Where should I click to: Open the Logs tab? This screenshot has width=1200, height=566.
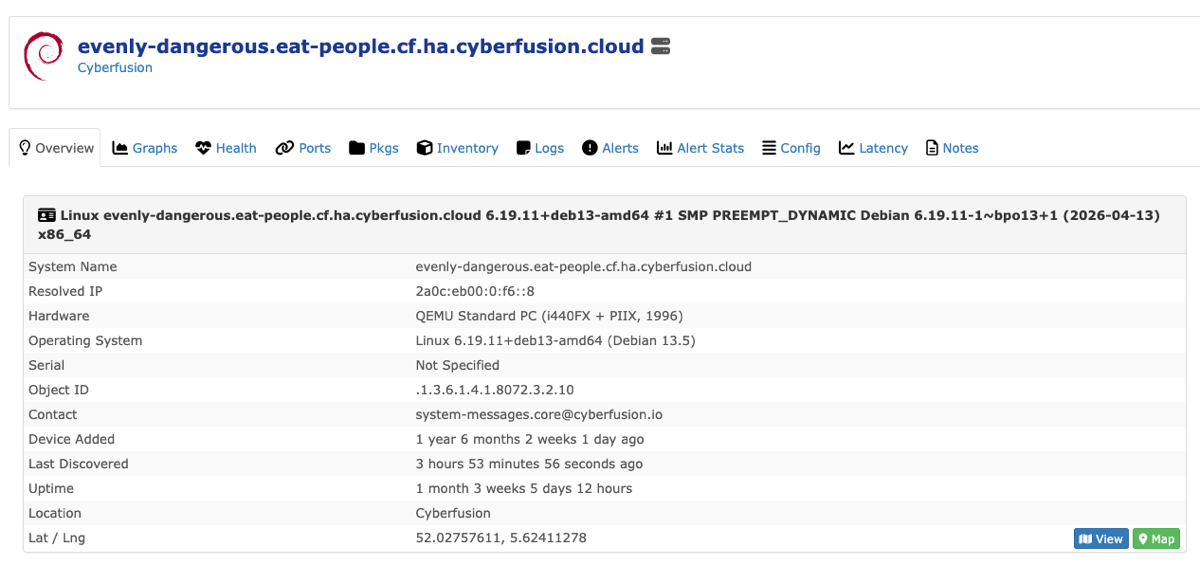(540, 148)
